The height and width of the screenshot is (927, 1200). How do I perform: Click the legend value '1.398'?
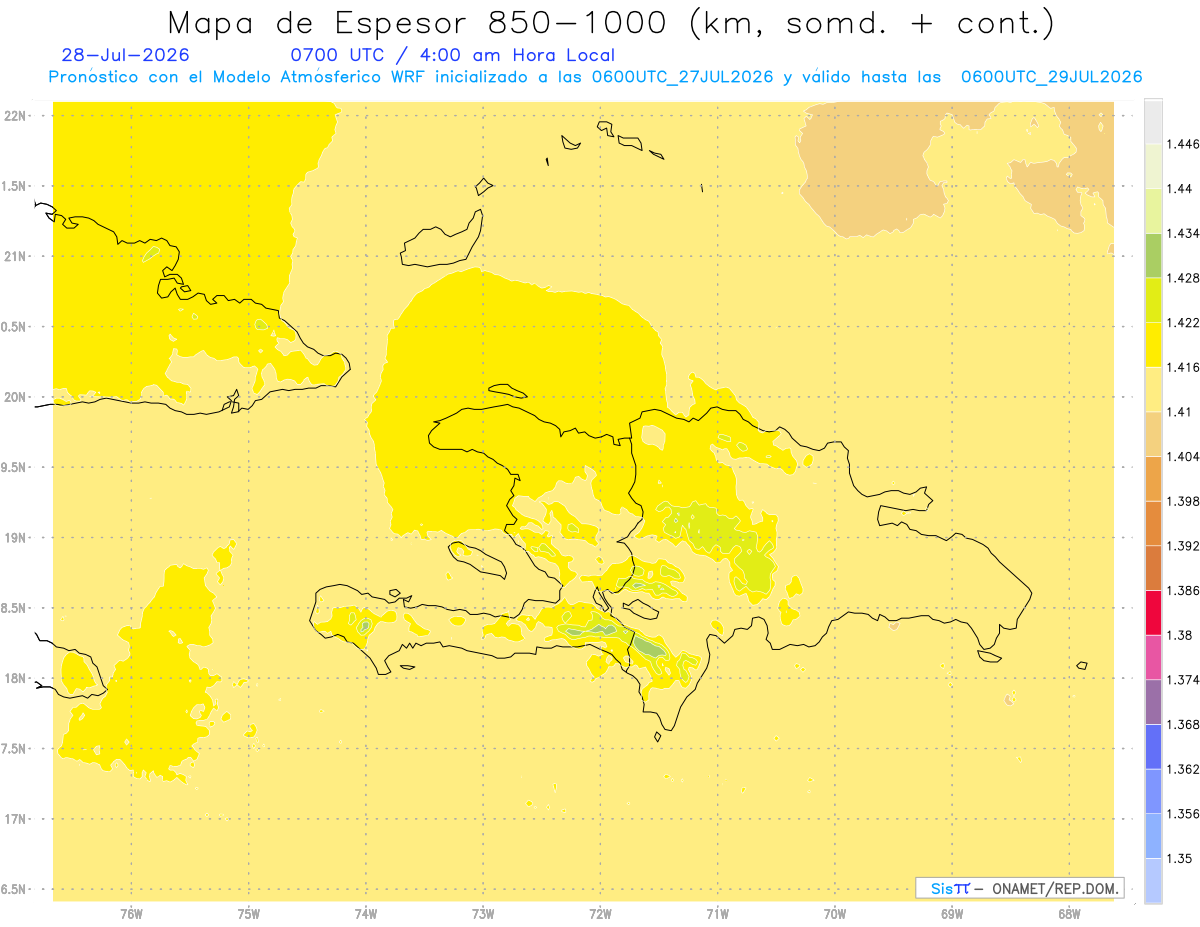[x=1183, y=501]
